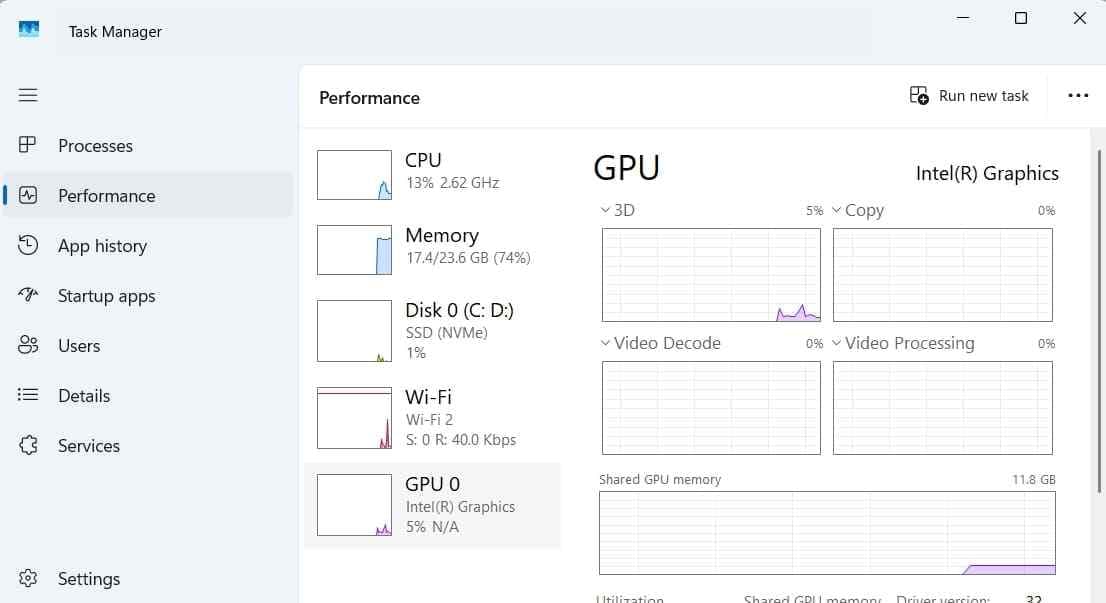The image size is (1106, 603).
Task: Click the Task Manager app icon
Action: (x=29, y=30)
